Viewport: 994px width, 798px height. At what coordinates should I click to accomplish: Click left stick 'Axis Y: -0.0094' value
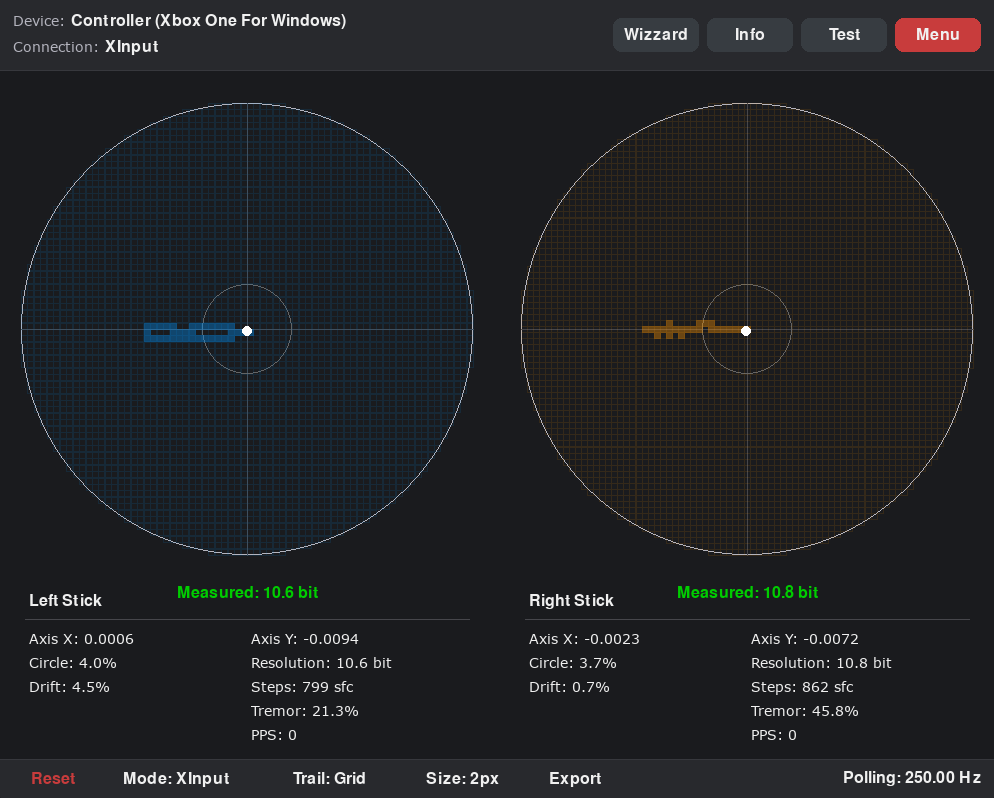[x=305, y=639]
